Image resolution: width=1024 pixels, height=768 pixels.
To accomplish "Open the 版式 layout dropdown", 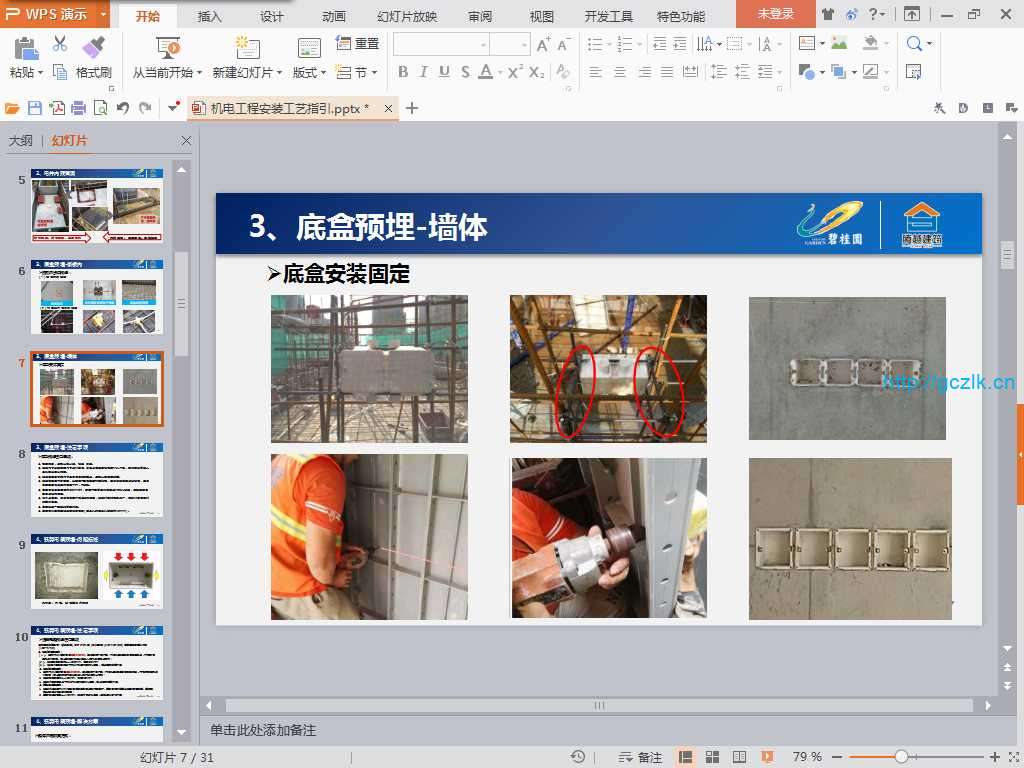I will [x=309, y=73].
